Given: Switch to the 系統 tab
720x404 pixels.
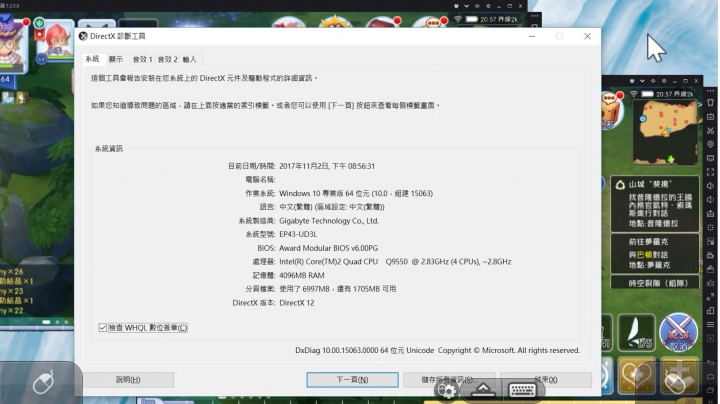Looking at the screenshot, I should coord(92,59).
